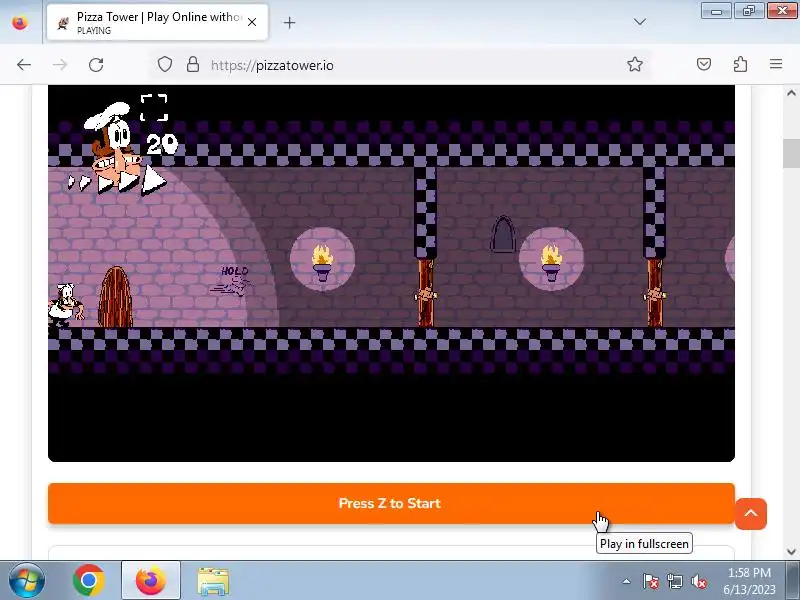Screen dimensions: 800x600
Task: Show hidden system tray icons
Action: (627, 581)
